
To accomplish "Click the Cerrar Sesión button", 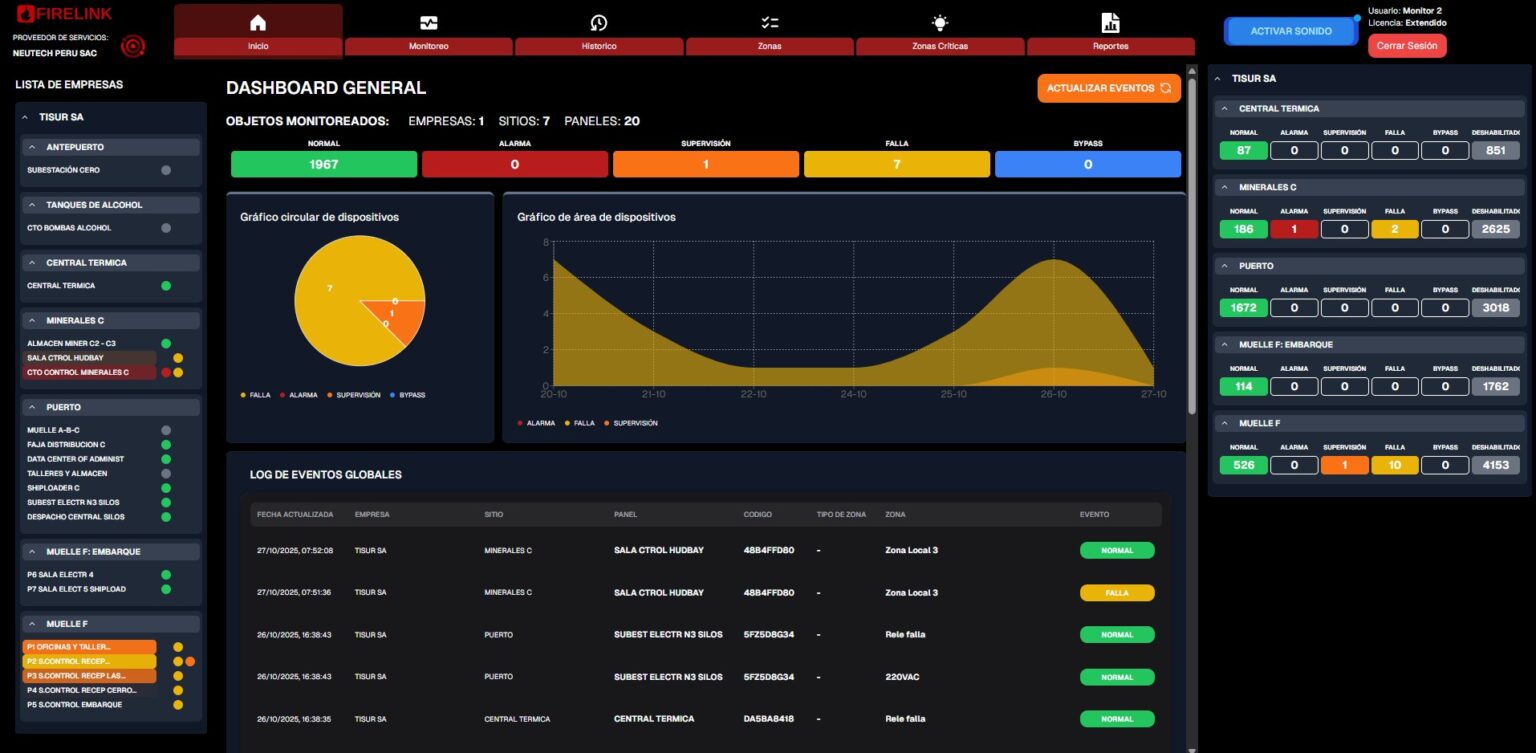I will (1407, 46).
